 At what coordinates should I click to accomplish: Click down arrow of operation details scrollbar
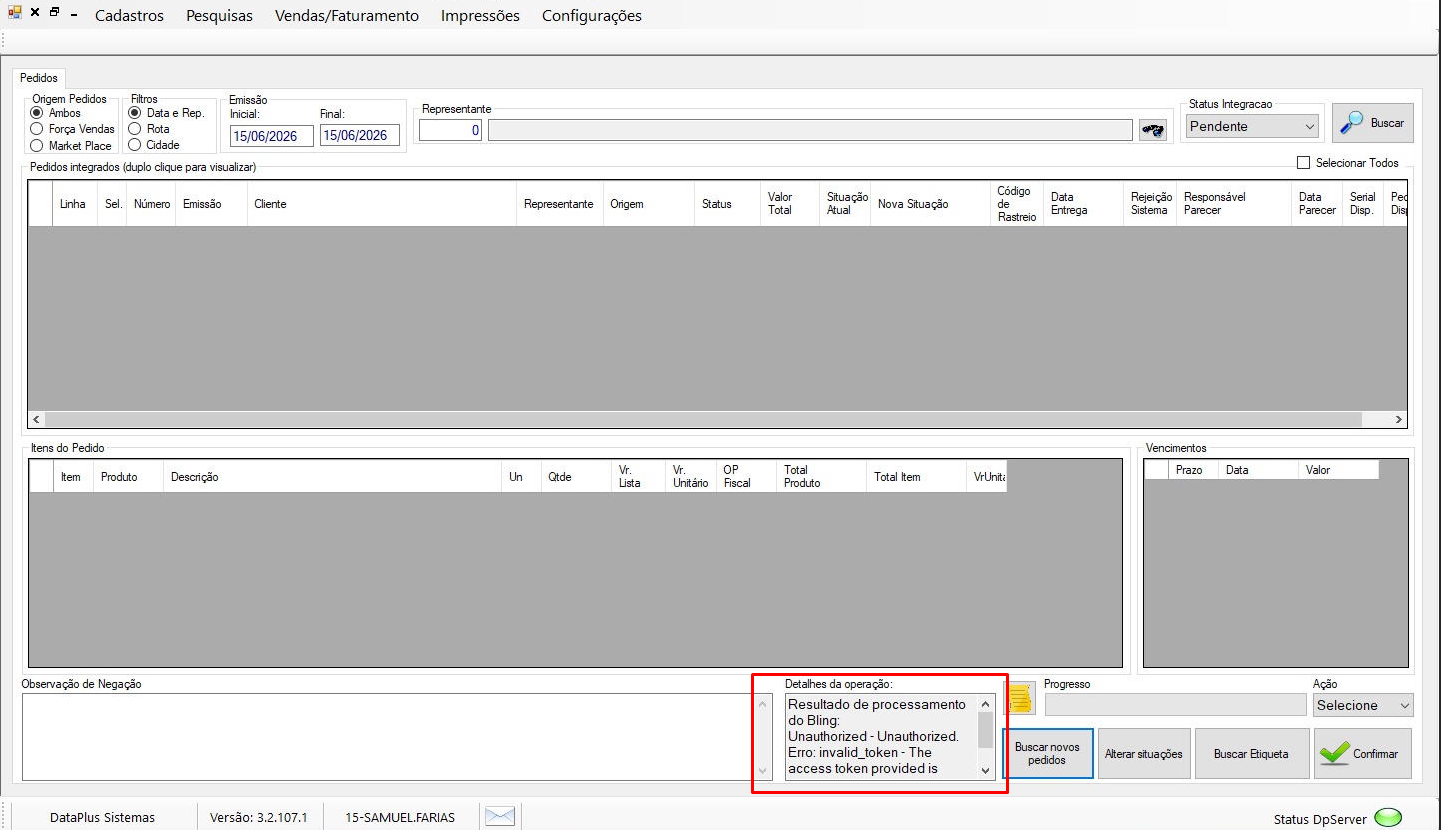click(985, 770)
